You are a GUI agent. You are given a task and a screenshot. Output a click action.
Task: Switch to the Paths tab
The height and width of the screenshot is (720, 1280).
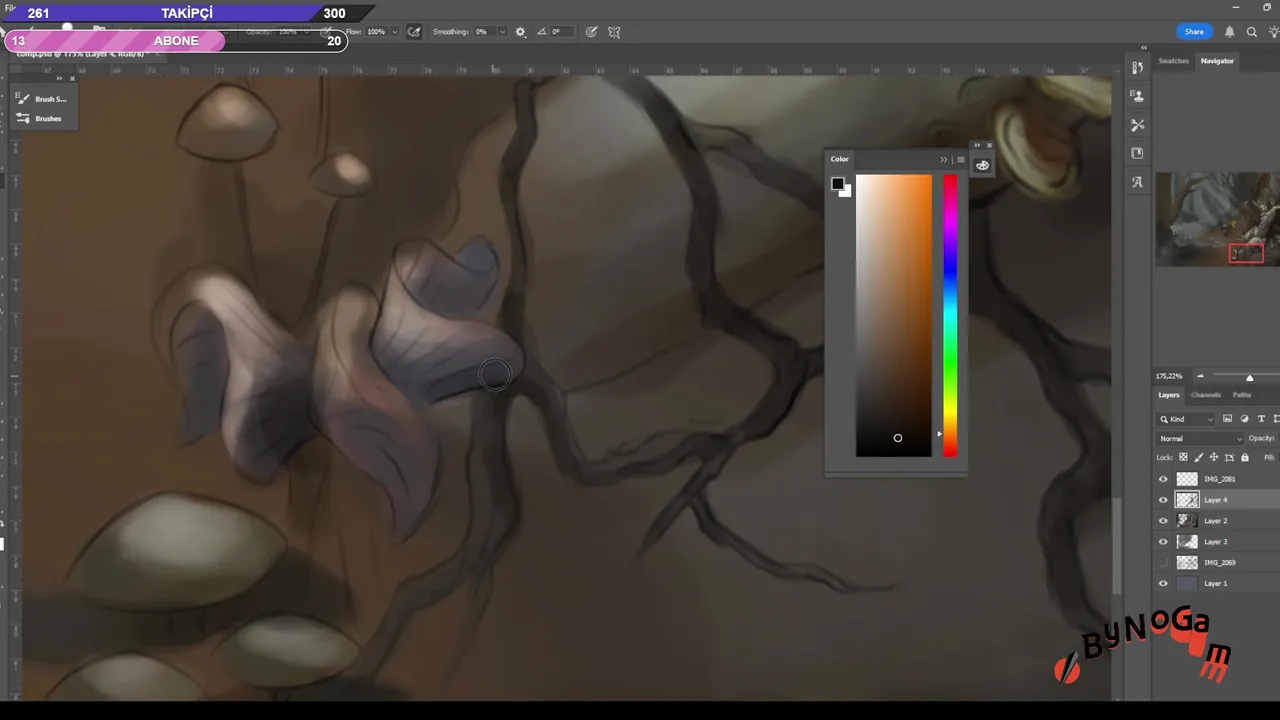coord(1242,395)
